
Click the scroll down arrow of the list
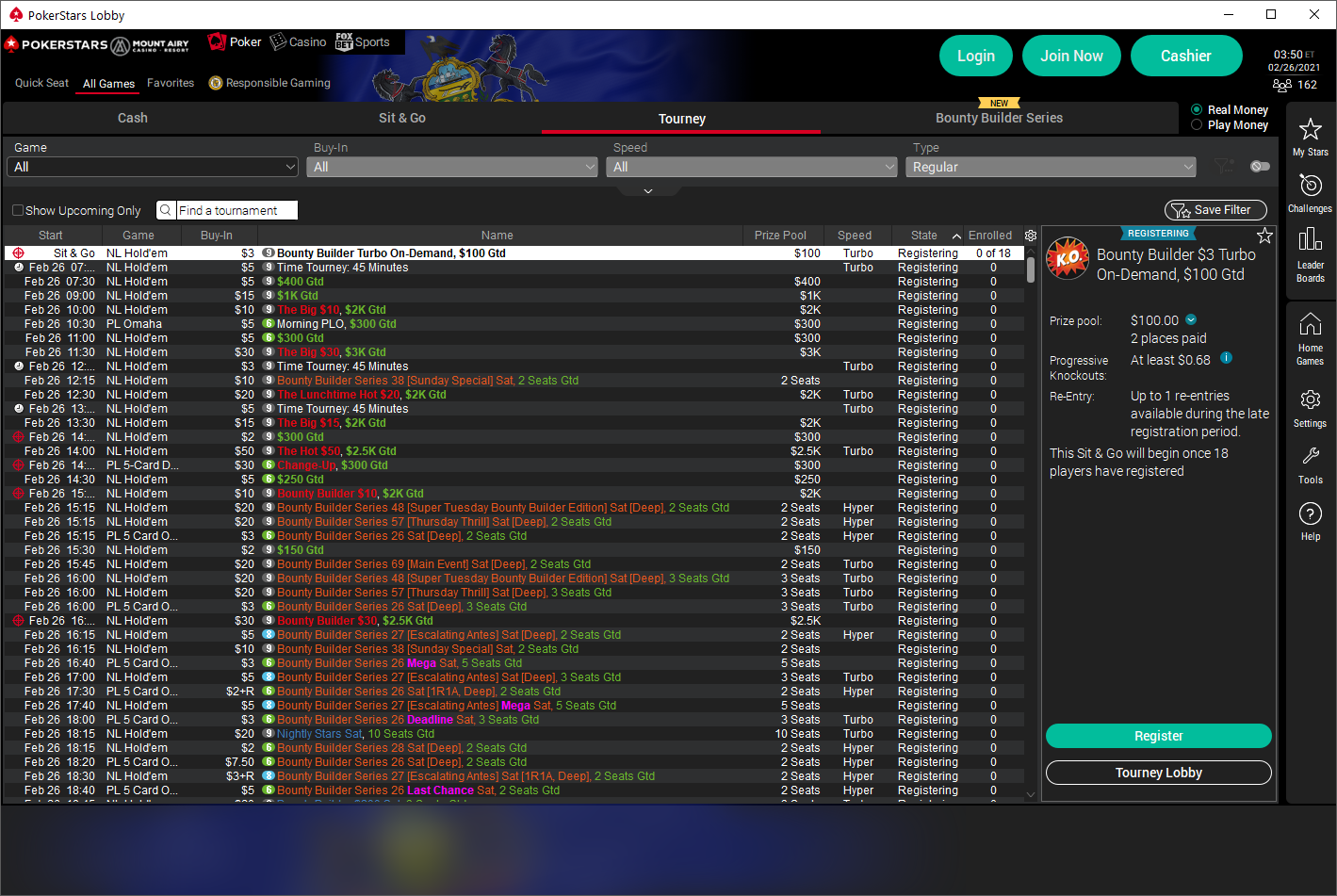1031,794
